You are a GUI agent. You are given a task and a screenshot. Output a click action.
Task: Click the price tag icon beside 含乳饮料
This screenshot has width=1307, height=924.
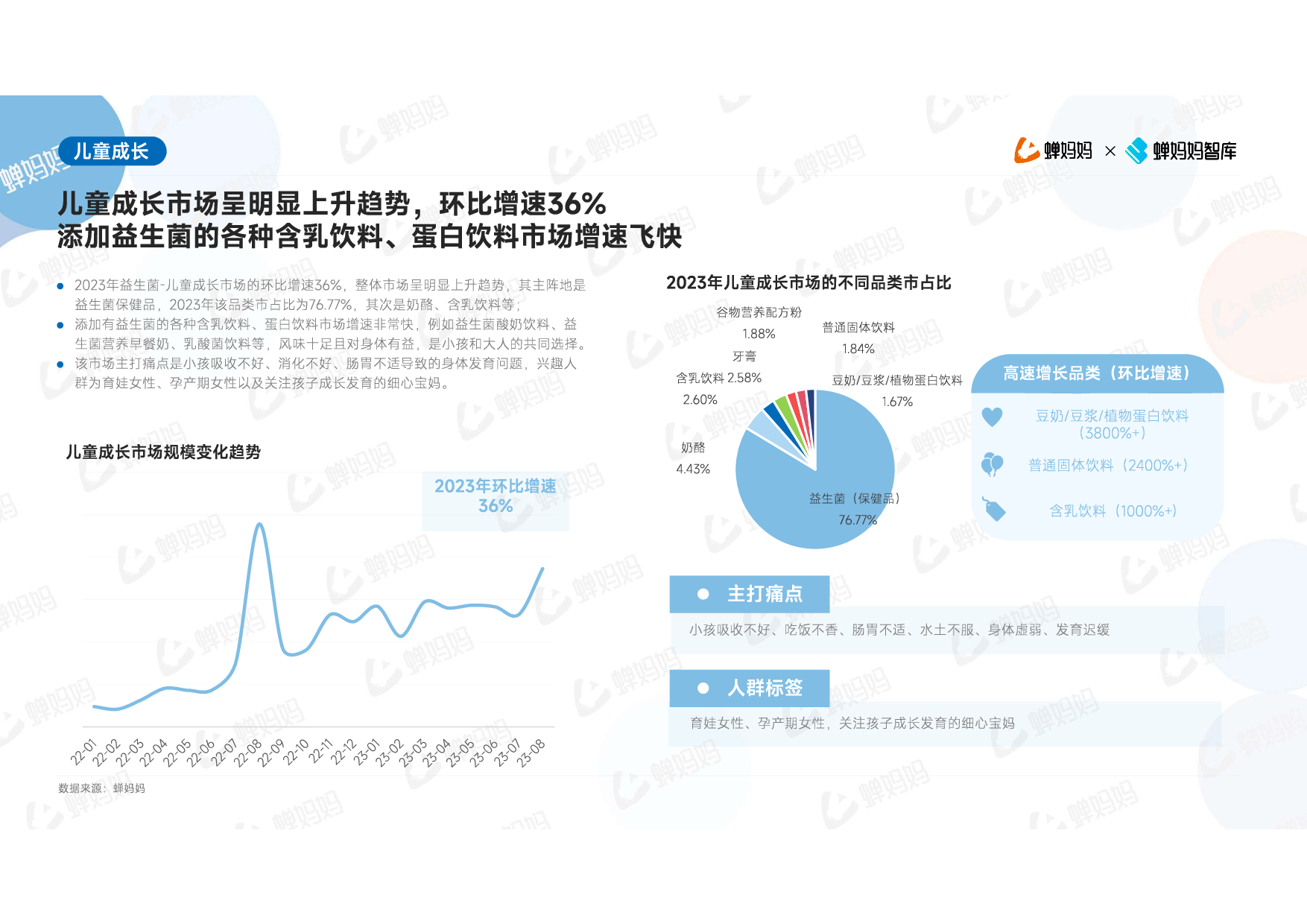pyautogui.click(x=993, y=510)
